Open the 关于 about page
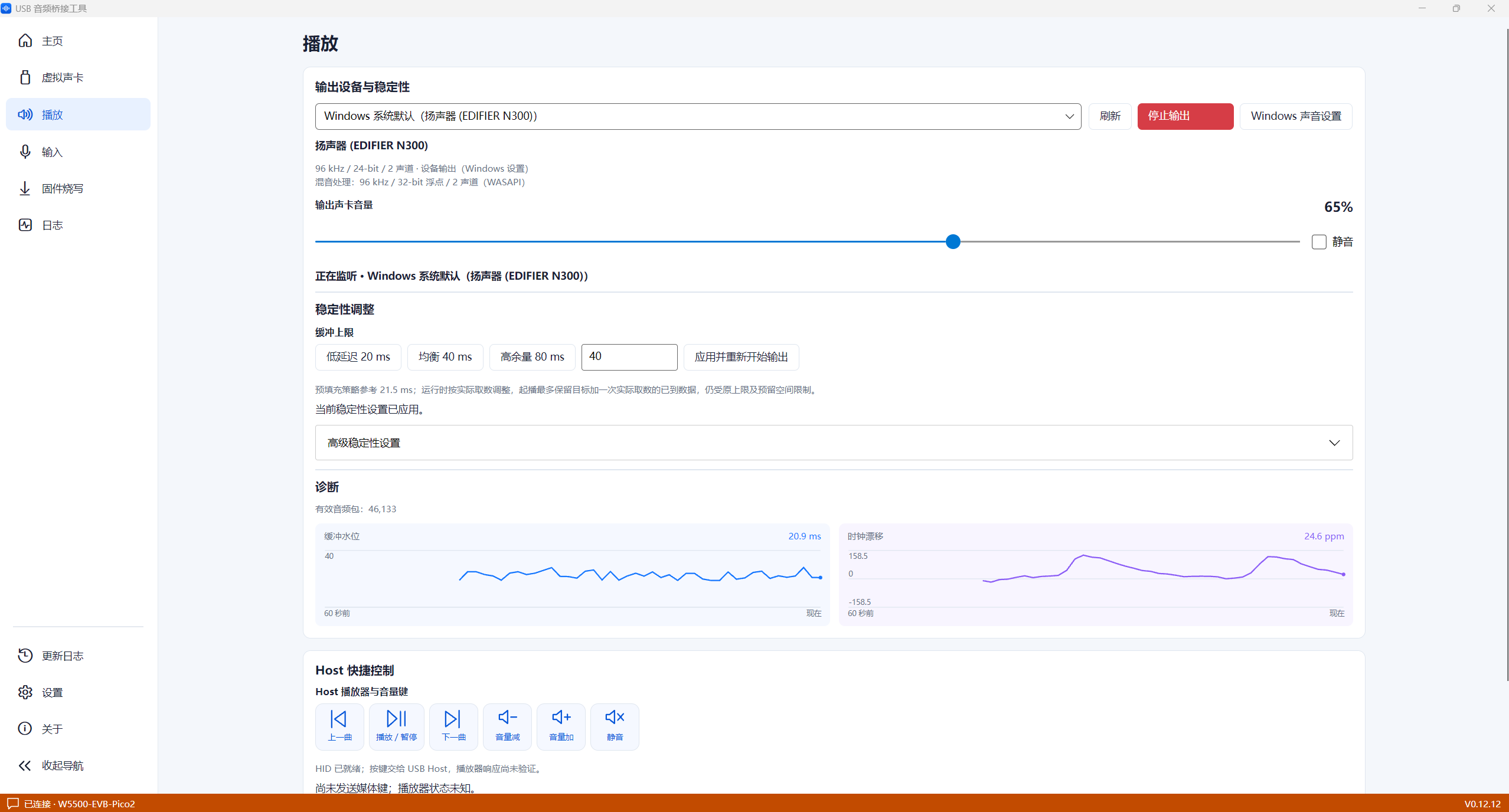The width and height of the screenshot is (1509, 812). click(x=78, y=729)
